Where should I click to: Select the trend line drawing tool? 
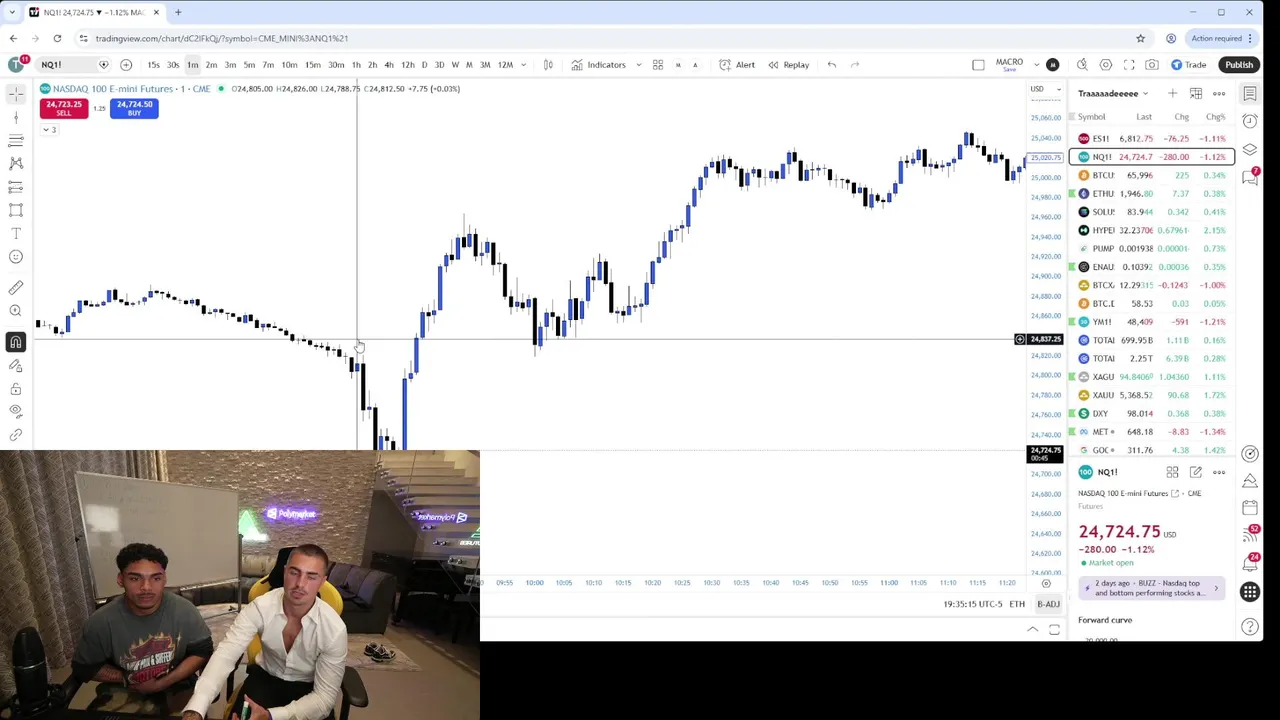16,117
